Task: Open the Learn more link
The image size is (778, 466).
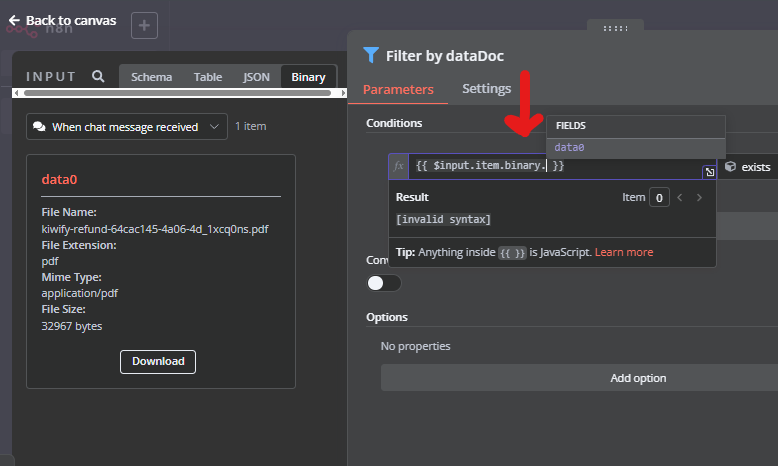Action: click(624, 252)
